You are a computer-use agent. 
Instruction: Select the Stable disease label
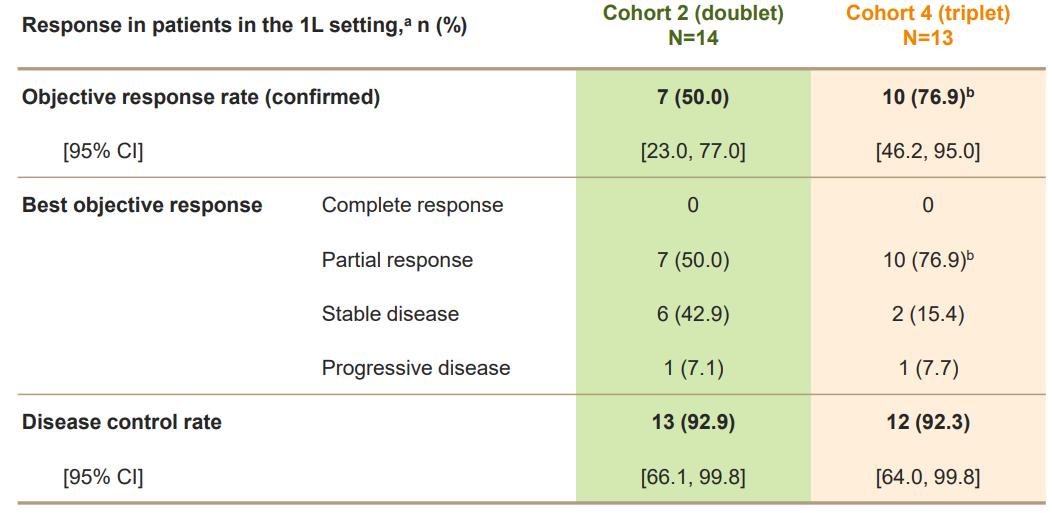pos(390,314)
